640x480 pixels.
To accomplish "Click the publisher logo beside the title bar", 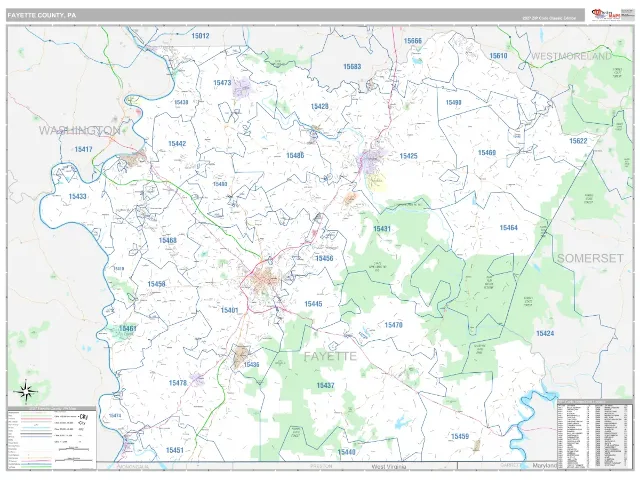I will click(x=607, y=15).
